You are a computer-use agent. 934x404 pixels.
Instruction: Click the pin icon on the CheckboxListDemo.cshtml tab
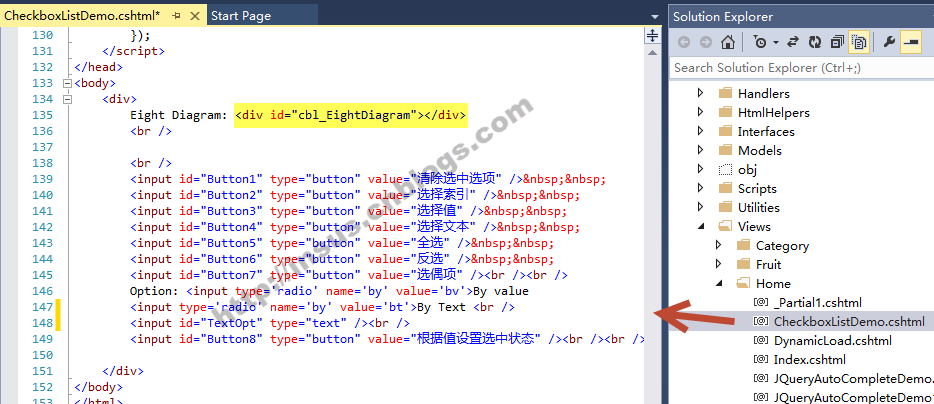pyautogui.click(x=176, y=16)
